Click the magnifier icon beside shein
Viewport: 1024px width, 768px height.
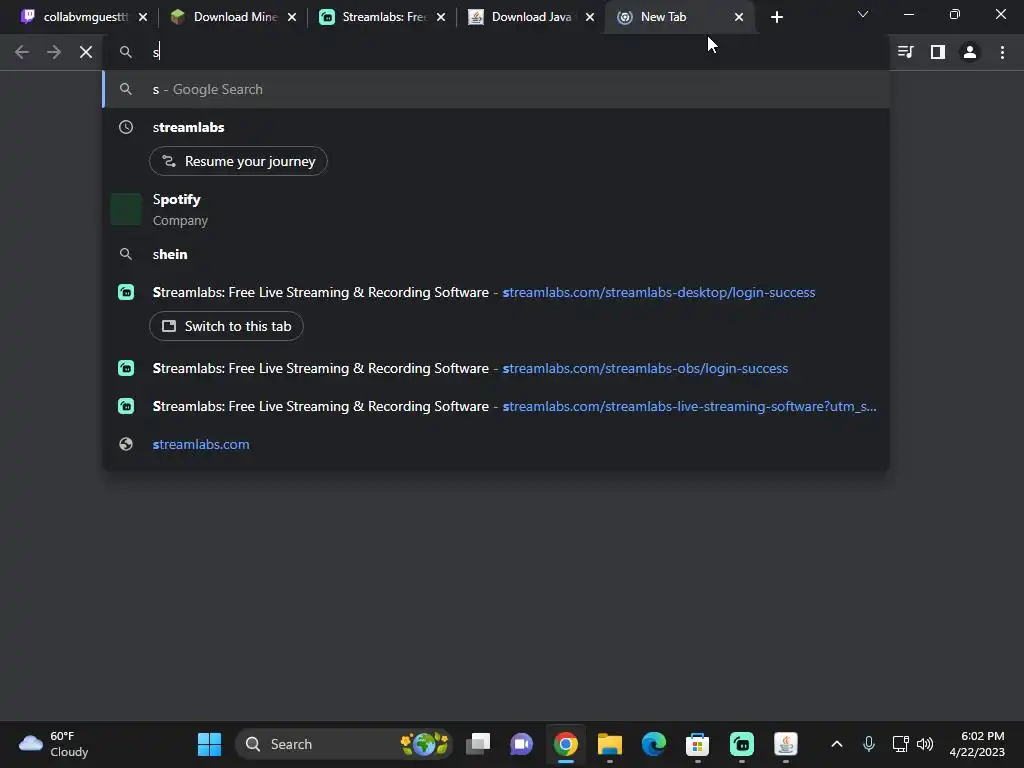126,254
